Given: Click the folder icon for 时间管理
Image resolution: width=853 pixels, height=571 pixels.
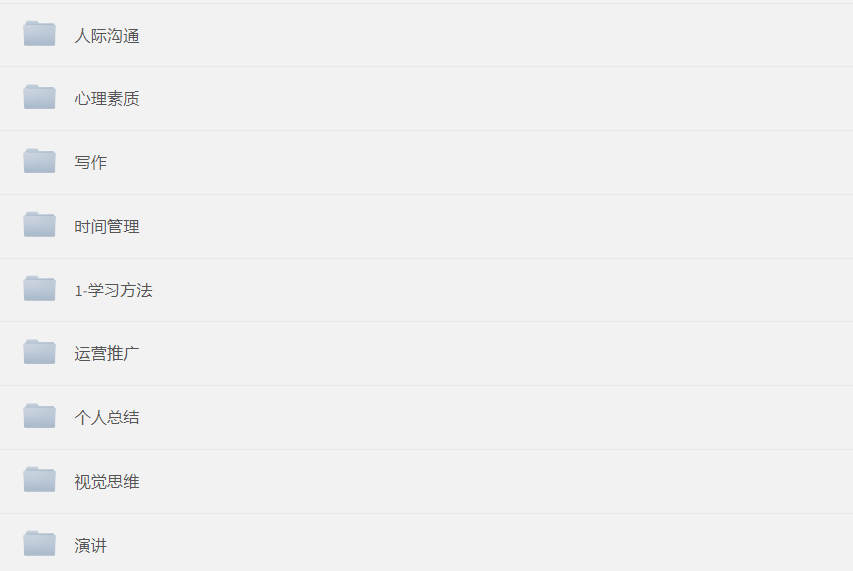Looking at the screenshot, I should [x=39, y=226].
